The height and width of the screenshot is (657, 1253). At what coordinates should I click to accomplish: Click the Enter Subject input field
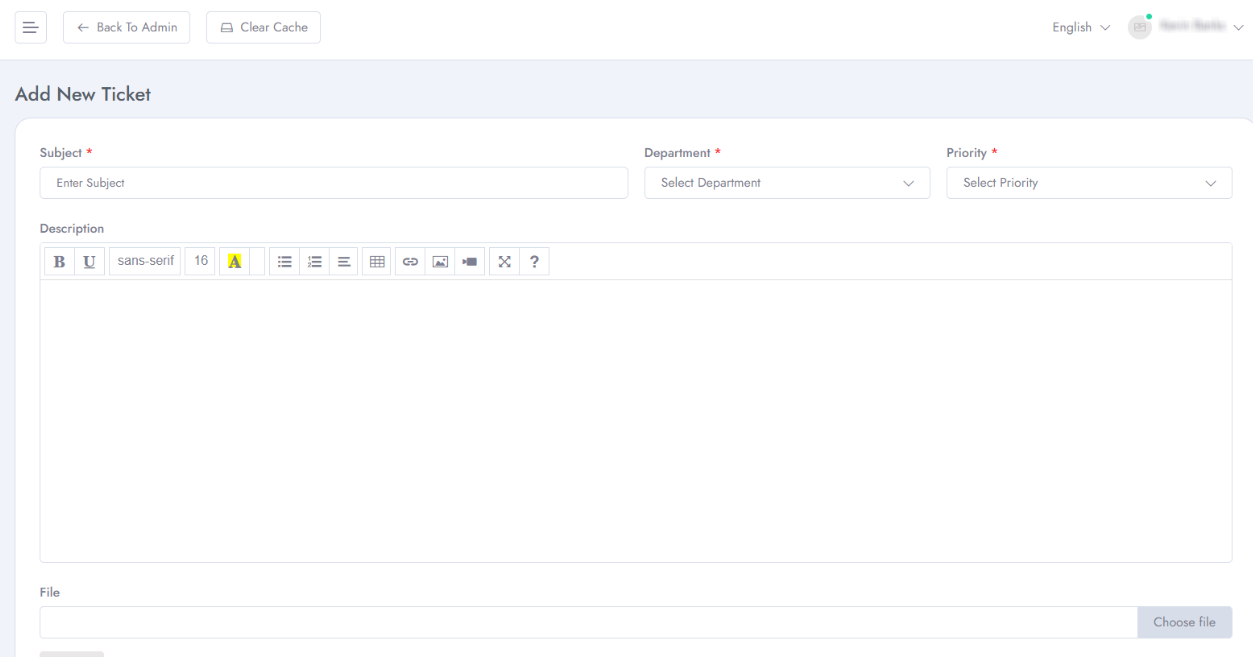click(x=334, y=183)
